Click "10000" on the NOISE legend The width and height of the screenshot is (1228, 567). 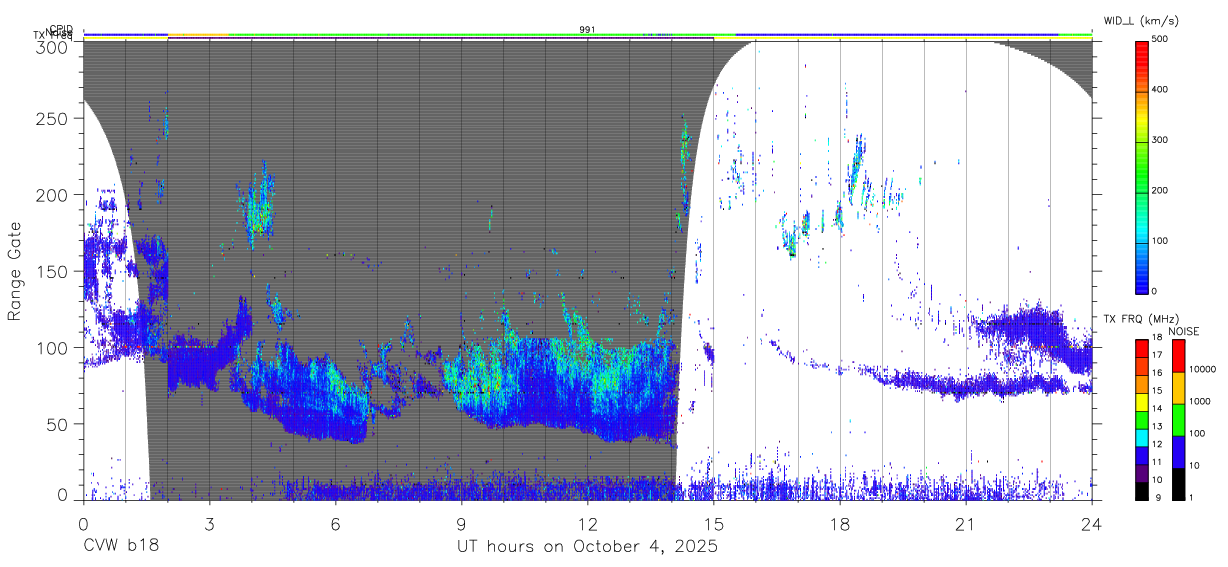(x=1204, y=369)
